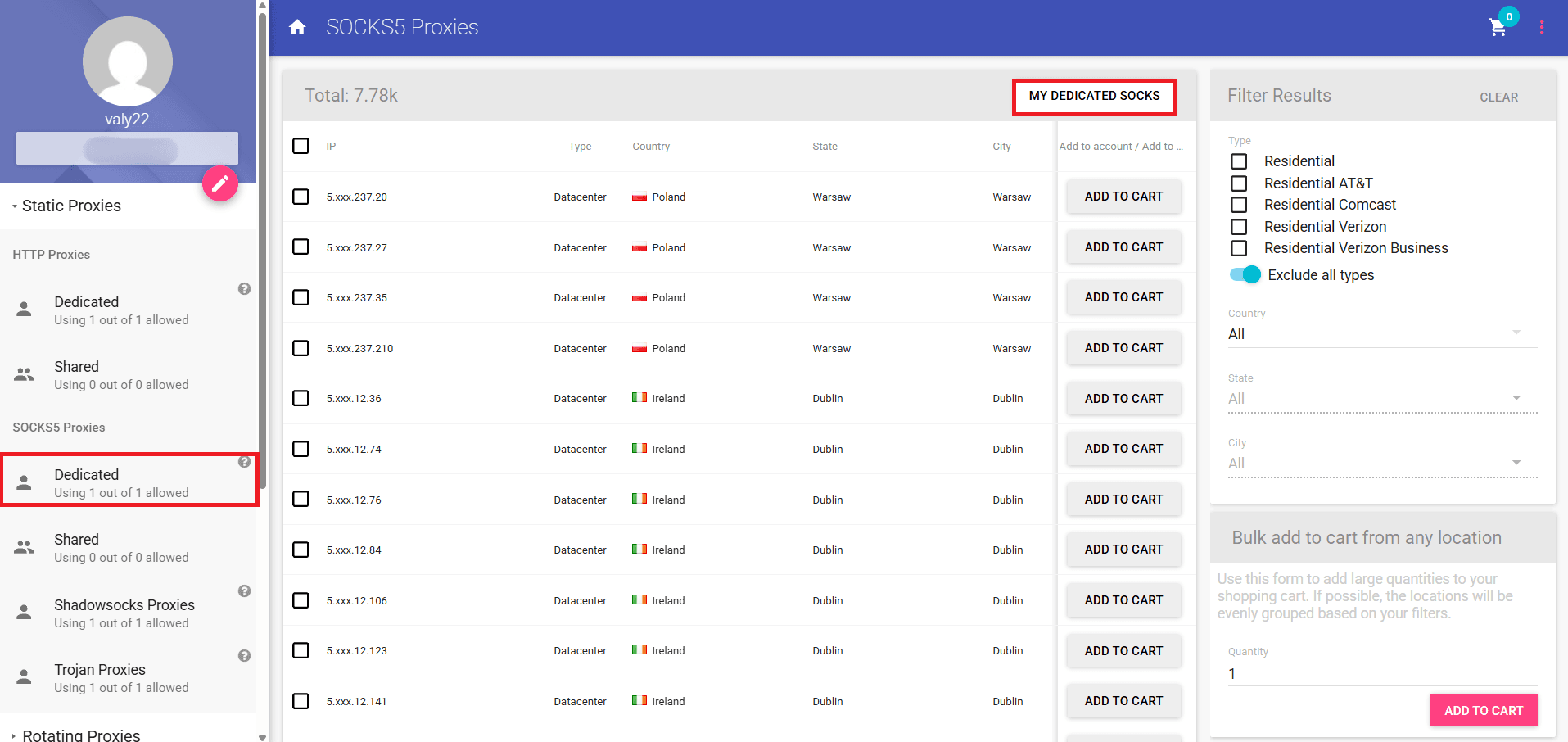
Task: Open the Country filter dropdown
Action: point(1381,334)
